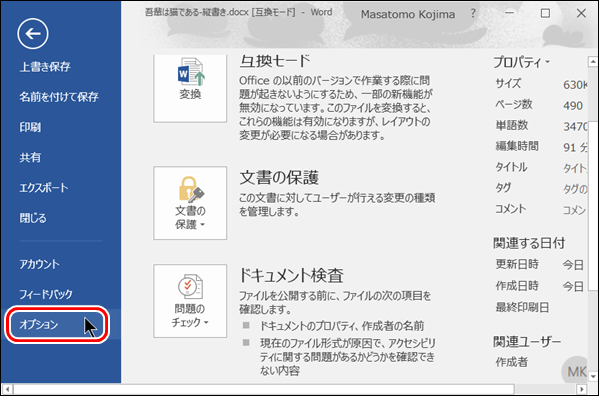The image size is (599, 396).
Task: Open the 問題のチェック dropdown button
Action: (190, 301)
